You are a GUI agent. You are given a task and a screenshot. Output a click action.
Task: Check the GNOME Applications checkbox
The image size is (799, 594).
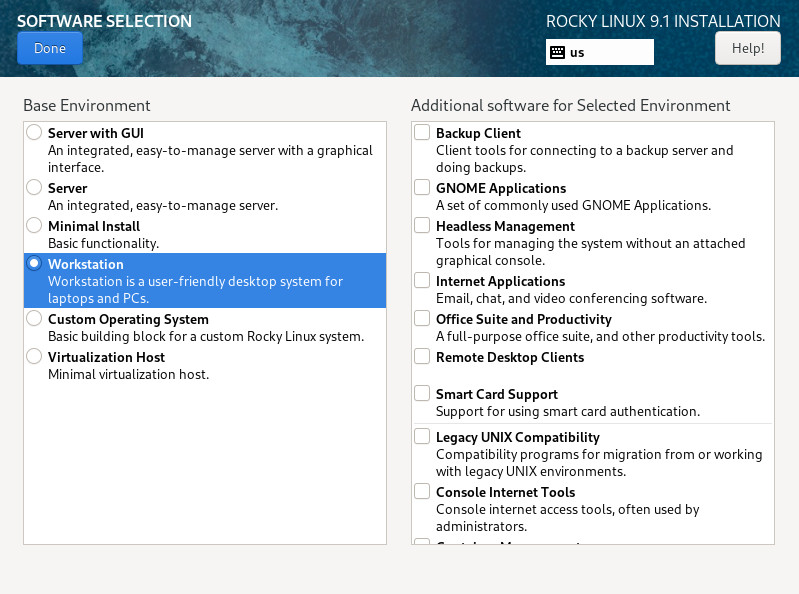[422, 187]
